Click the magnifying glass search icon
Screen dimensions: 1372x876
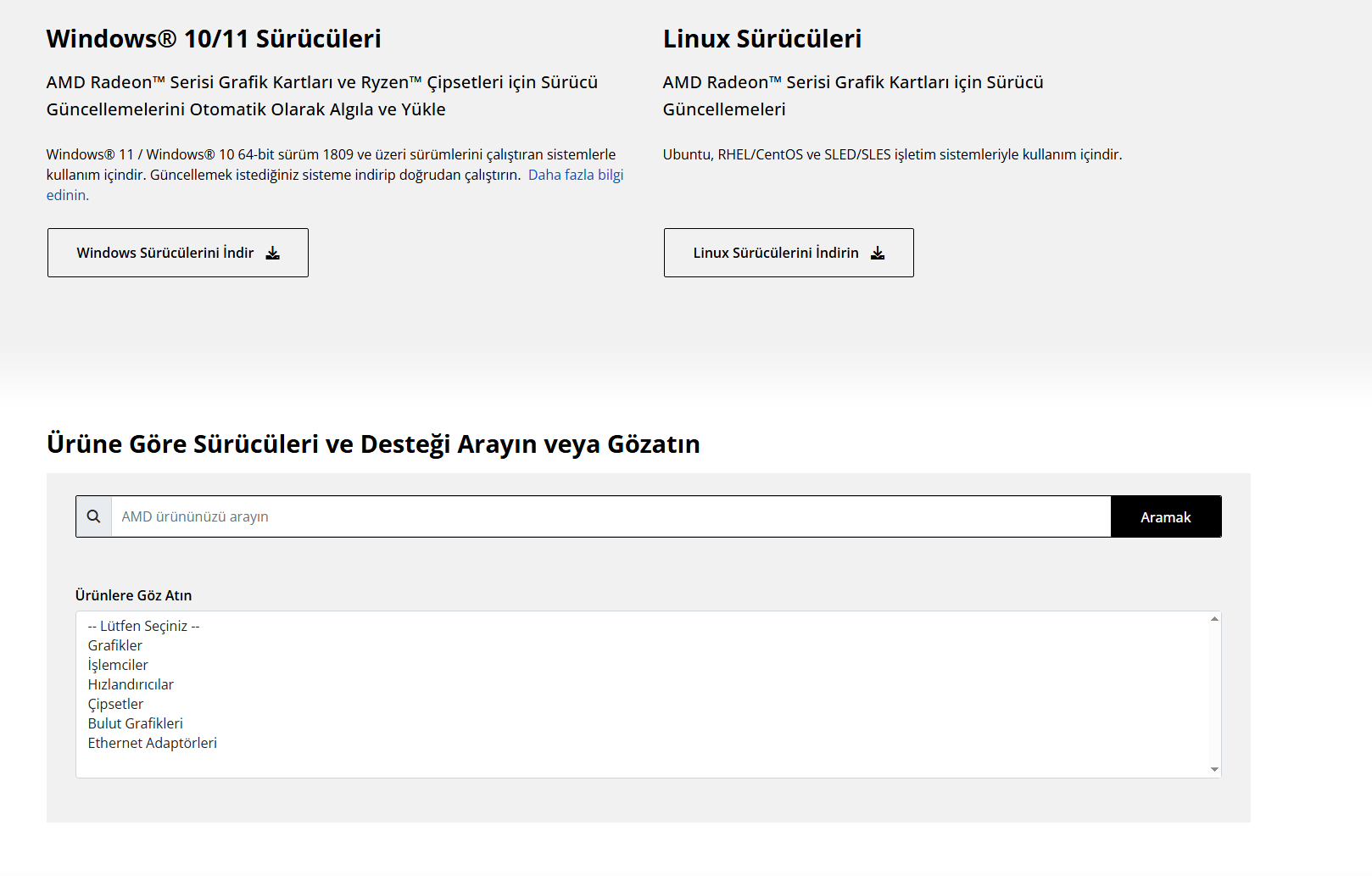94,516
